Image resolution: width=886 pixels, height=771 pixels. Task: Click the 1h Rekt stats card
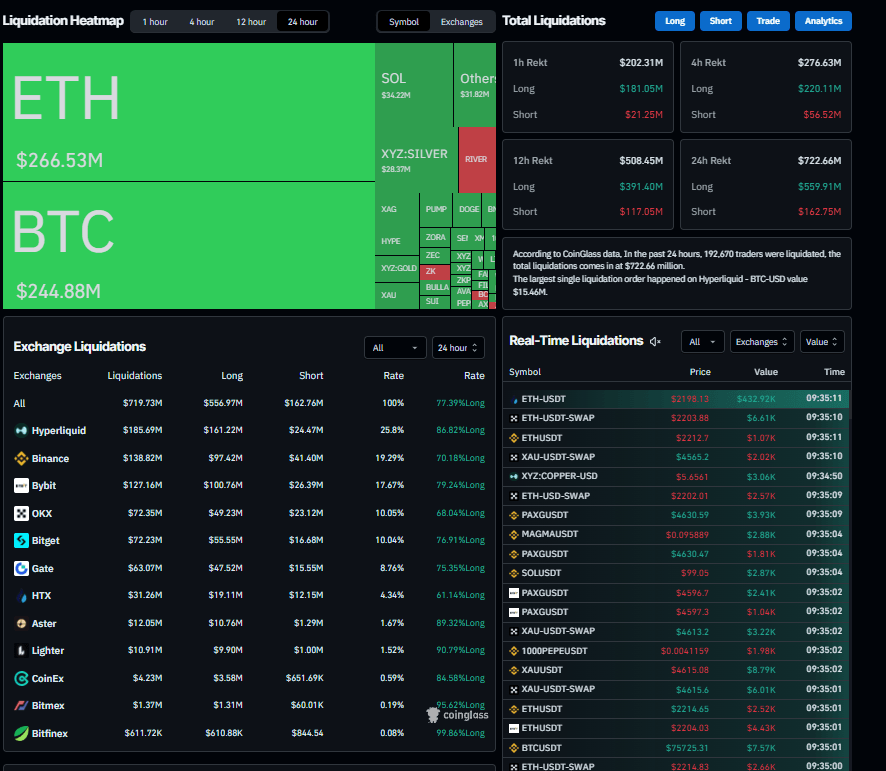tap(588, 87)
